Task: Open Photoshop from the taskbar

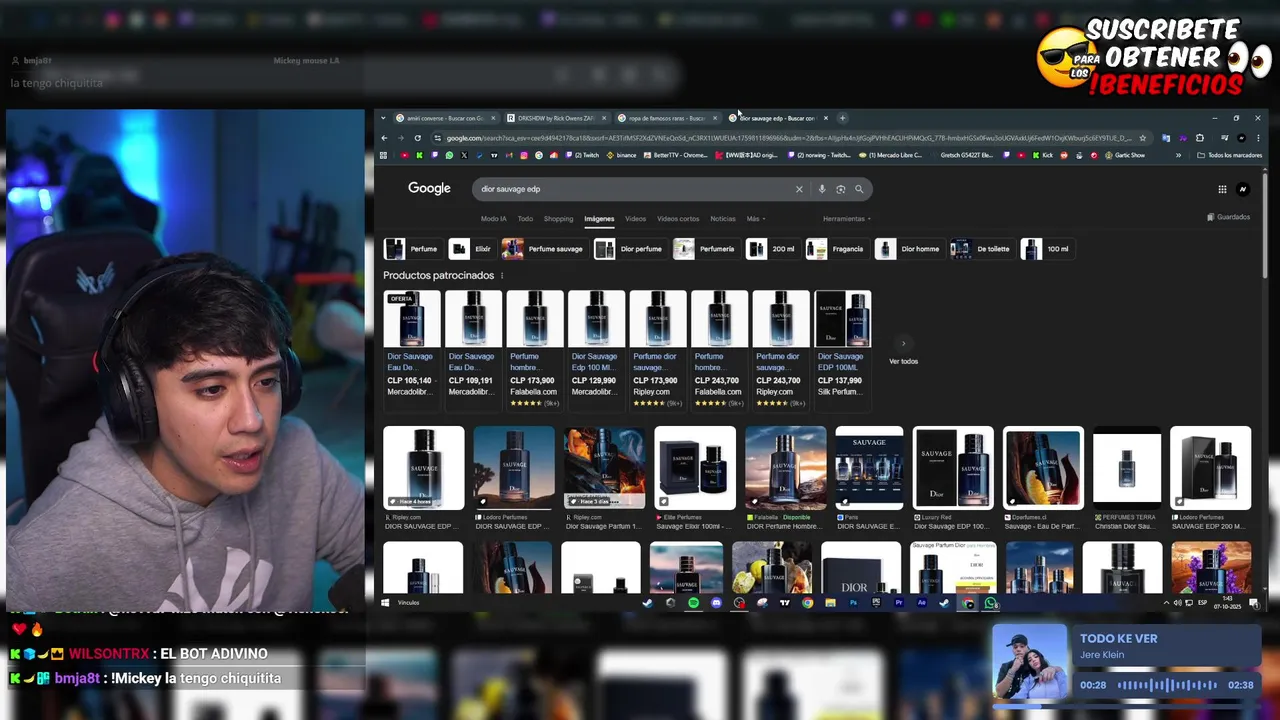Action: (x=854, y=603)
